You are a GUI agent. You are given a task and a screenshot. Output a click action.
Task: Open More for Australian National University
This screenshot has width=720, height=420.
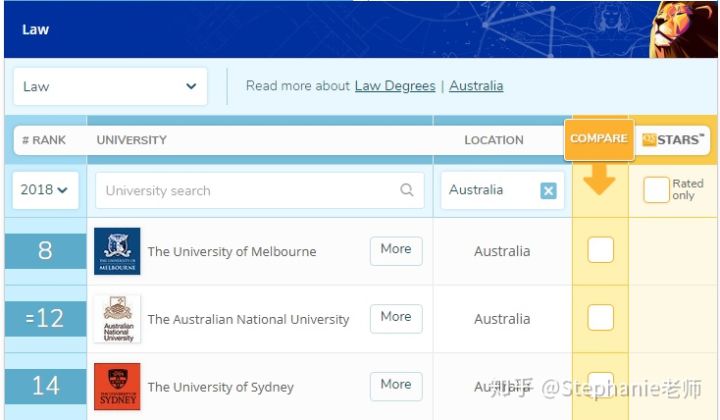[x=396, y=318]
